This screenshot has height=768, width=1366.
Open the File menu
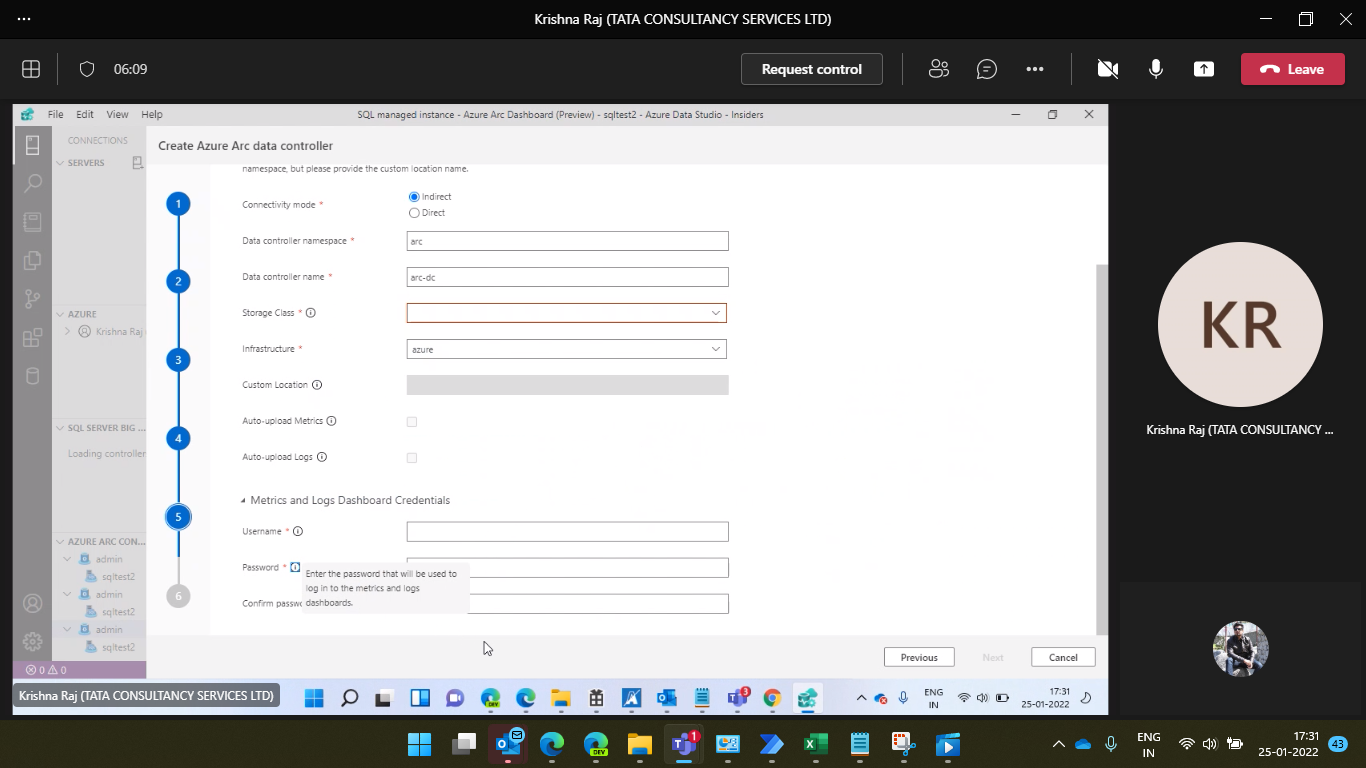(55, 114)
